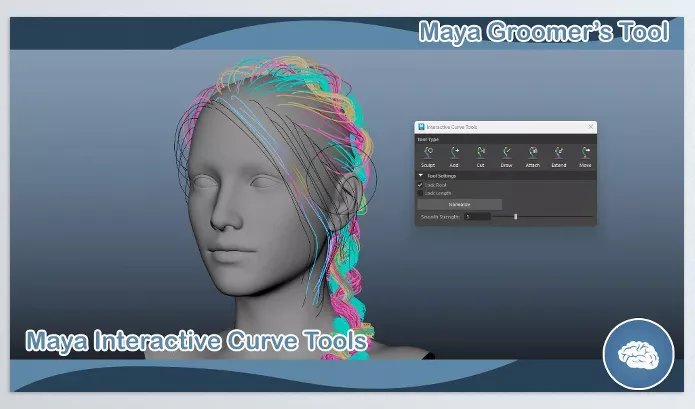The width and height of the screenshot is (695, 409).
Task: Close the Interactive Curve Tools window
Action: (590, 127)
